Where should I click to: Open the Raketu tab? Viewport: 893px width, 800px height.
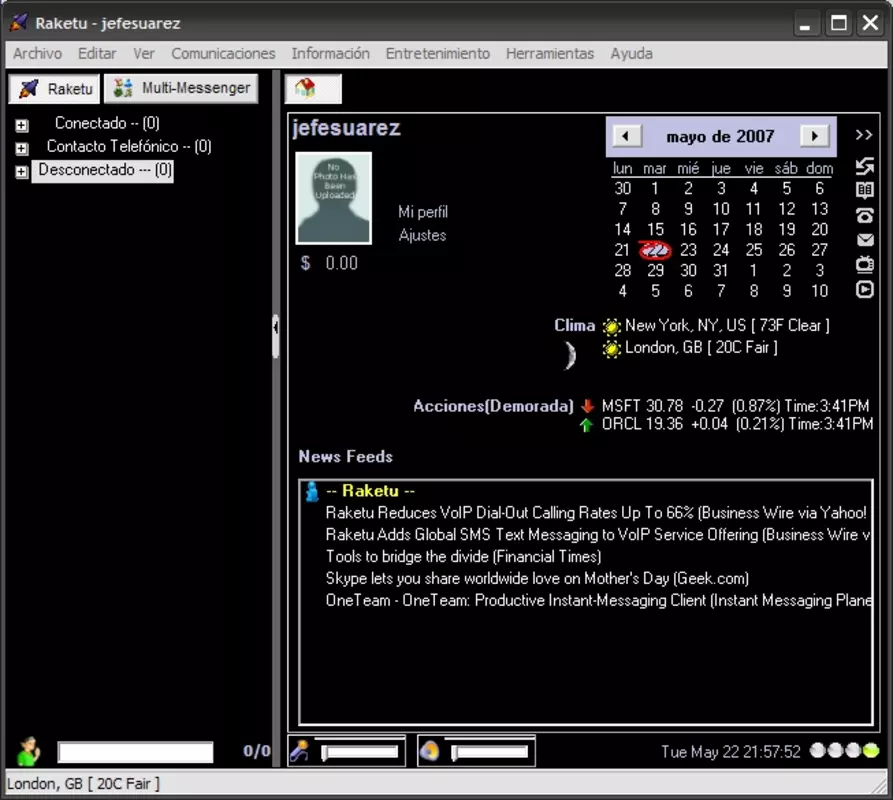pyautogui.click(x=54, y=89)
